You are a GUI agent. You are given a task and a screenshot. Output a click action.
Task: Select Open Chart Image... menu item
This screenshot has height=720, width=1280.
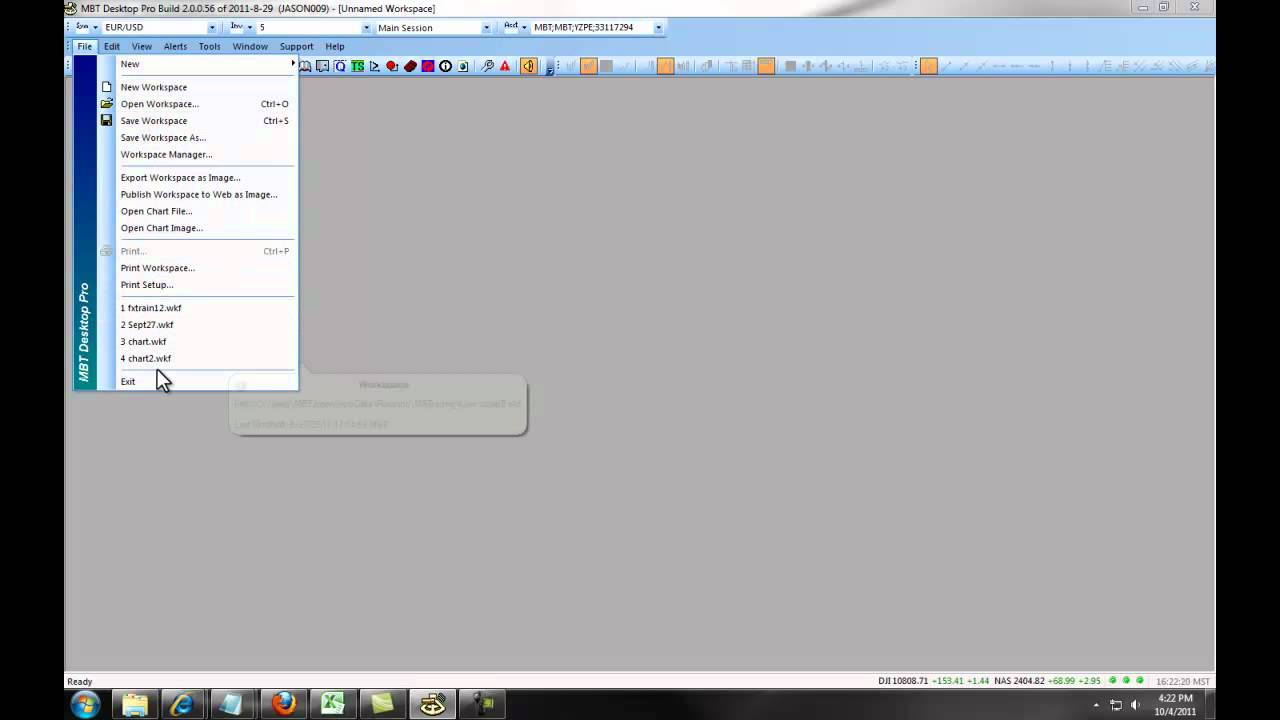point(162,228)
